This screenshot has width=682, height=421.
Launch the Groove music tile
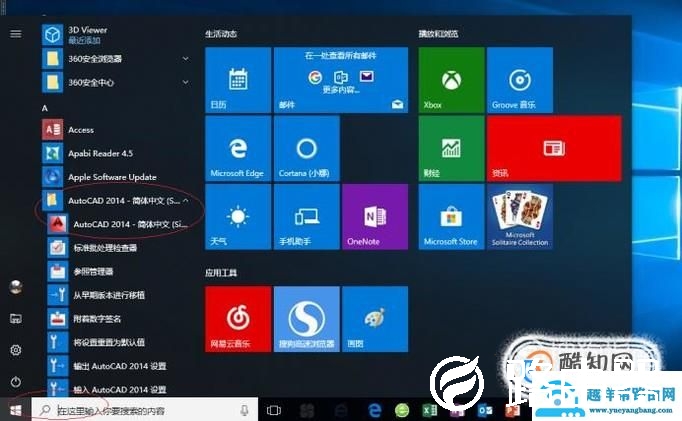coord(520,80)
